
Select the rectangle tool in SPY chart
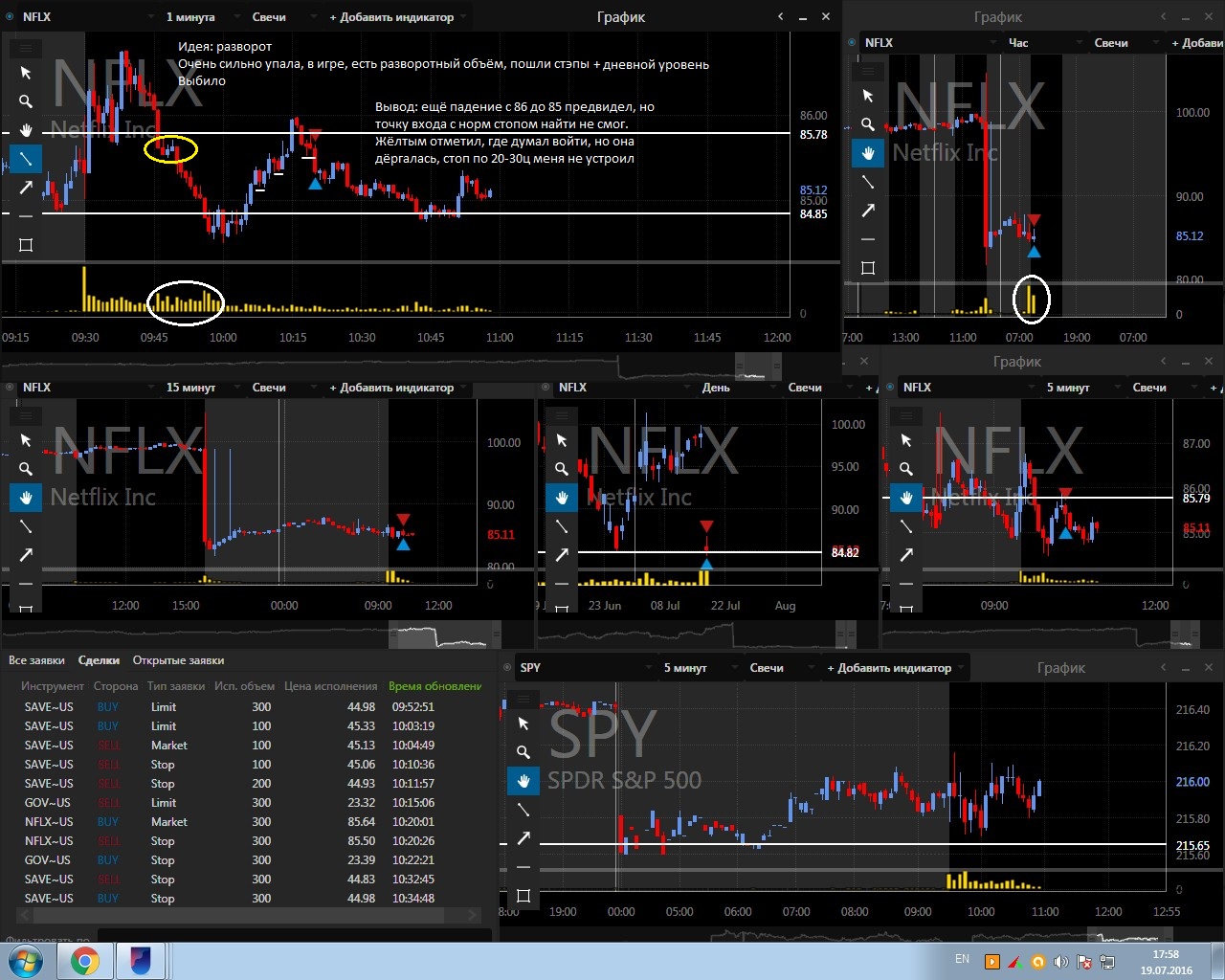tap(523, 896)
